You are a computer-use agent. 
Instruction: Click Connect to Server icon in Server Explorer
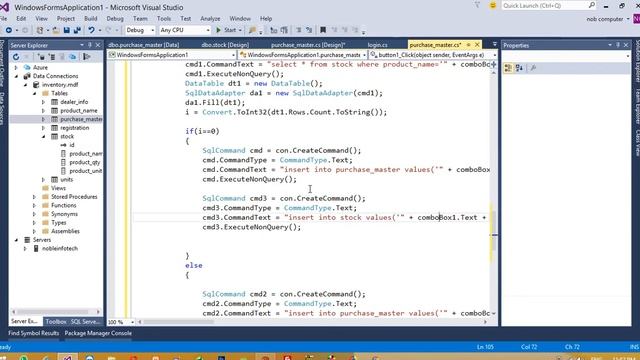point(52,57)
